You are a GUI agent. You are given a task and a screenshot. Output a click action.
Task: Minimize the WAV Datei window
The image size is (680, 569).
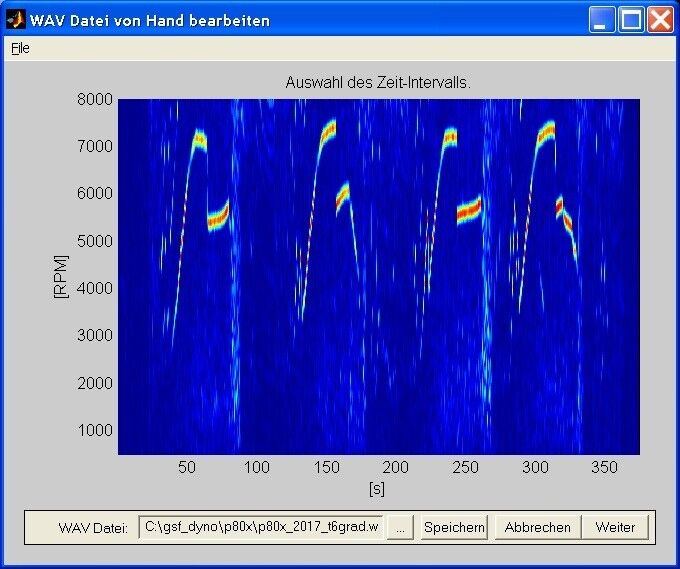pyautogui.click(x=602, y=19)
